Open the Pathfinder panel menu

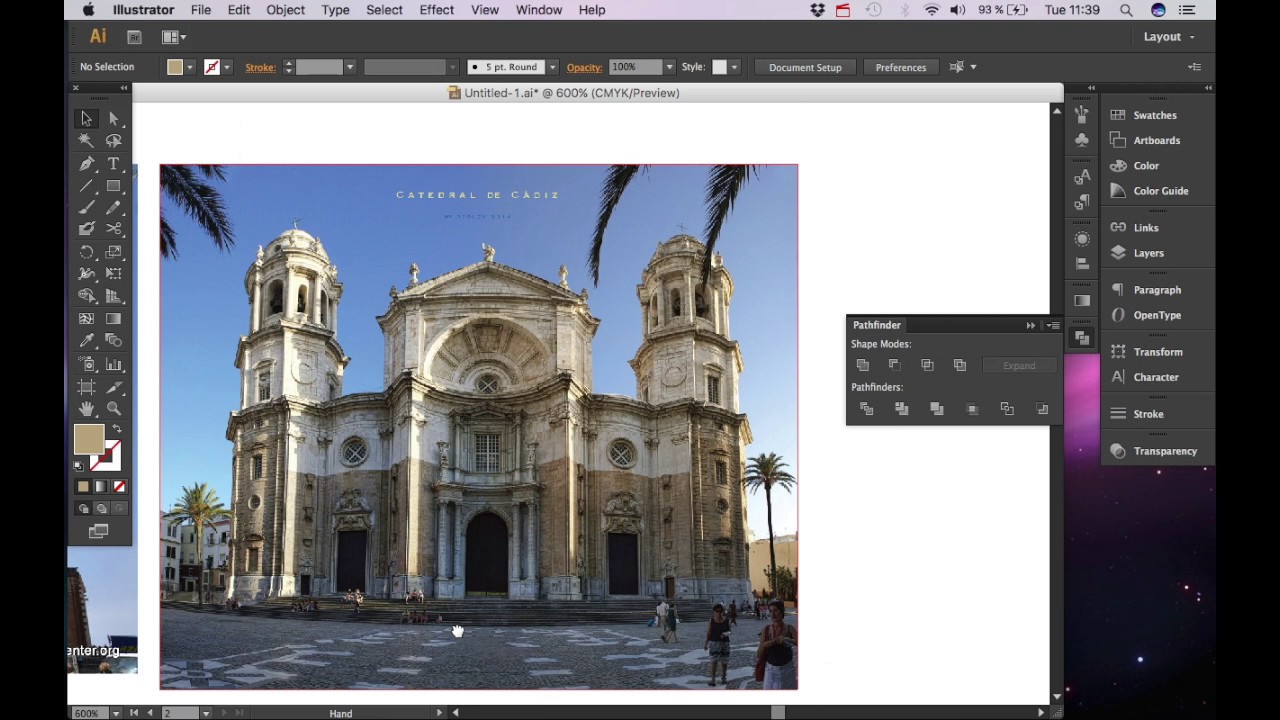point(1053,326)
